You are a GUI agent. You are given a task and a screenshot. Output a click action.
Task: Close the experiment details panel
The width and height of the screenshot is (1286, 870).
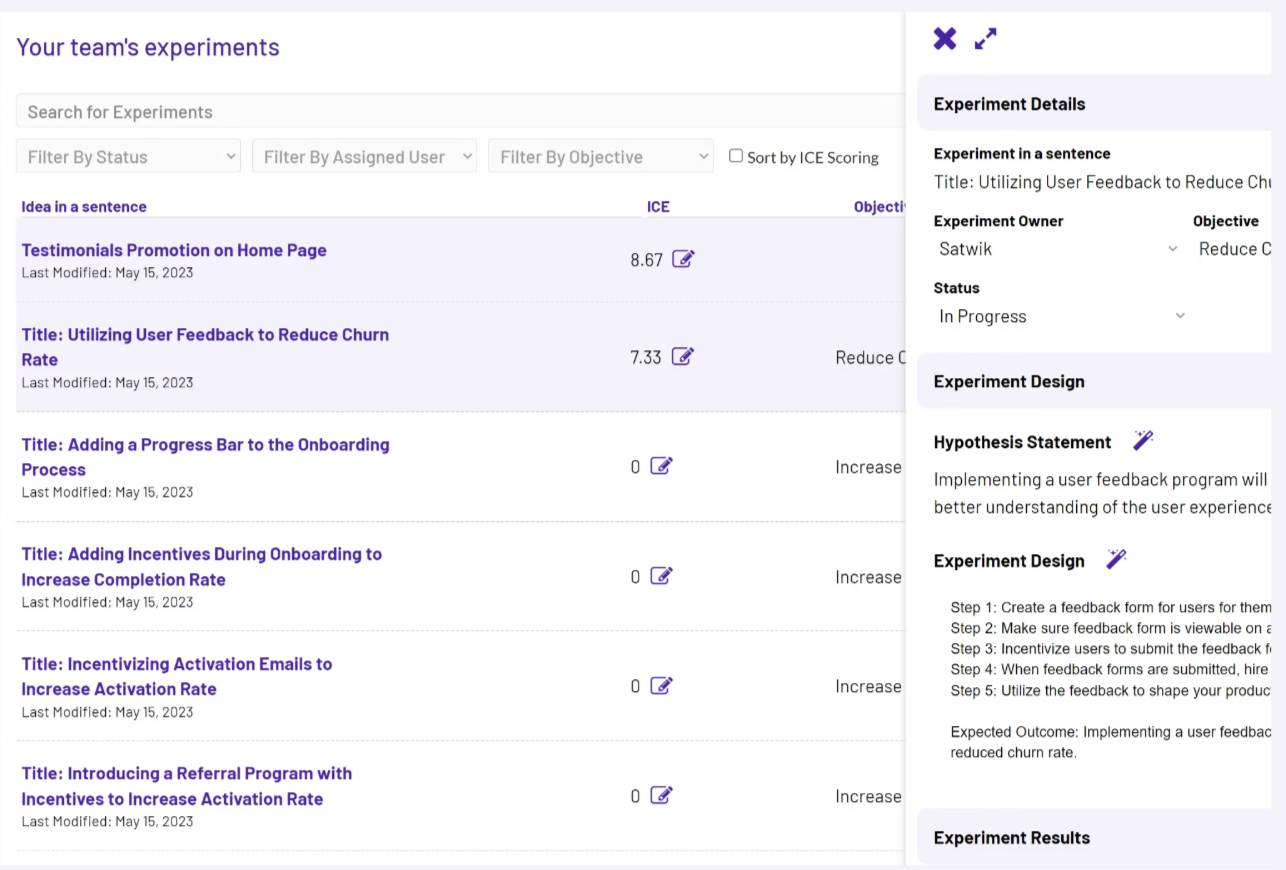(x=944, y=38)
